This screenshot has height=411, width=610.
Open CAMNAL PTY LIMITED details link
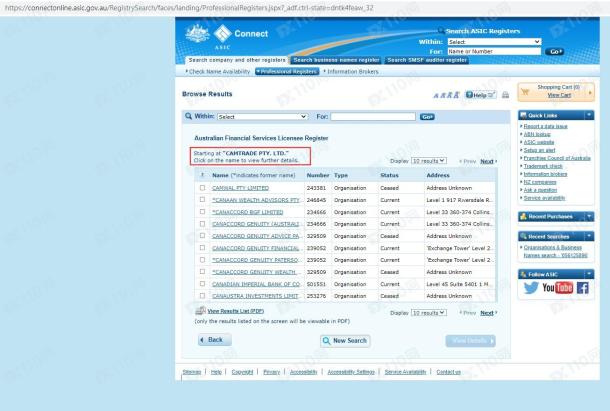point(240,188)
